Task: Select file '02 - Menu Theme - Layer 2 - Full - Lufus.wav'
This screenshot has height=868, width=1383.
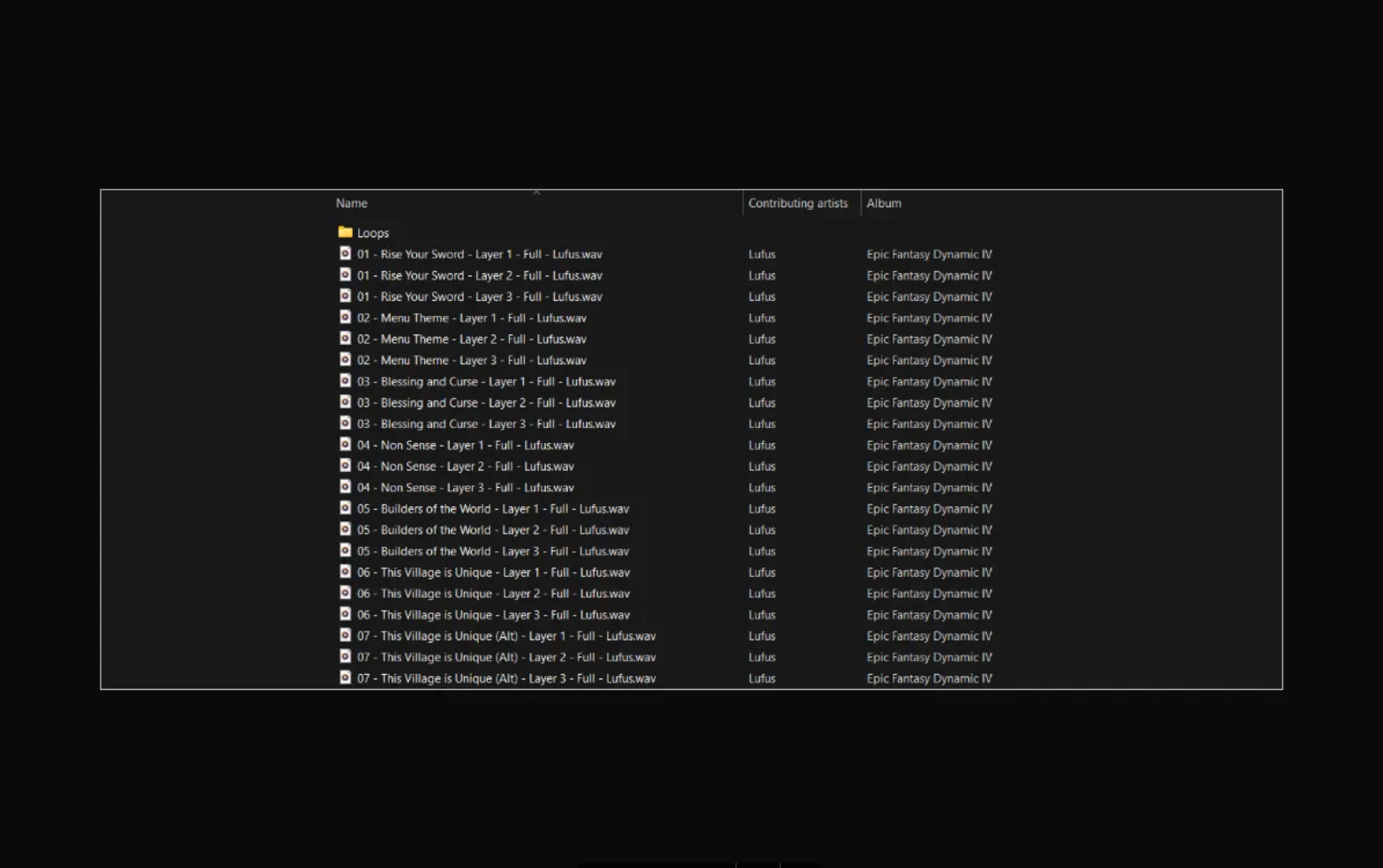Action: pos(472,339)
